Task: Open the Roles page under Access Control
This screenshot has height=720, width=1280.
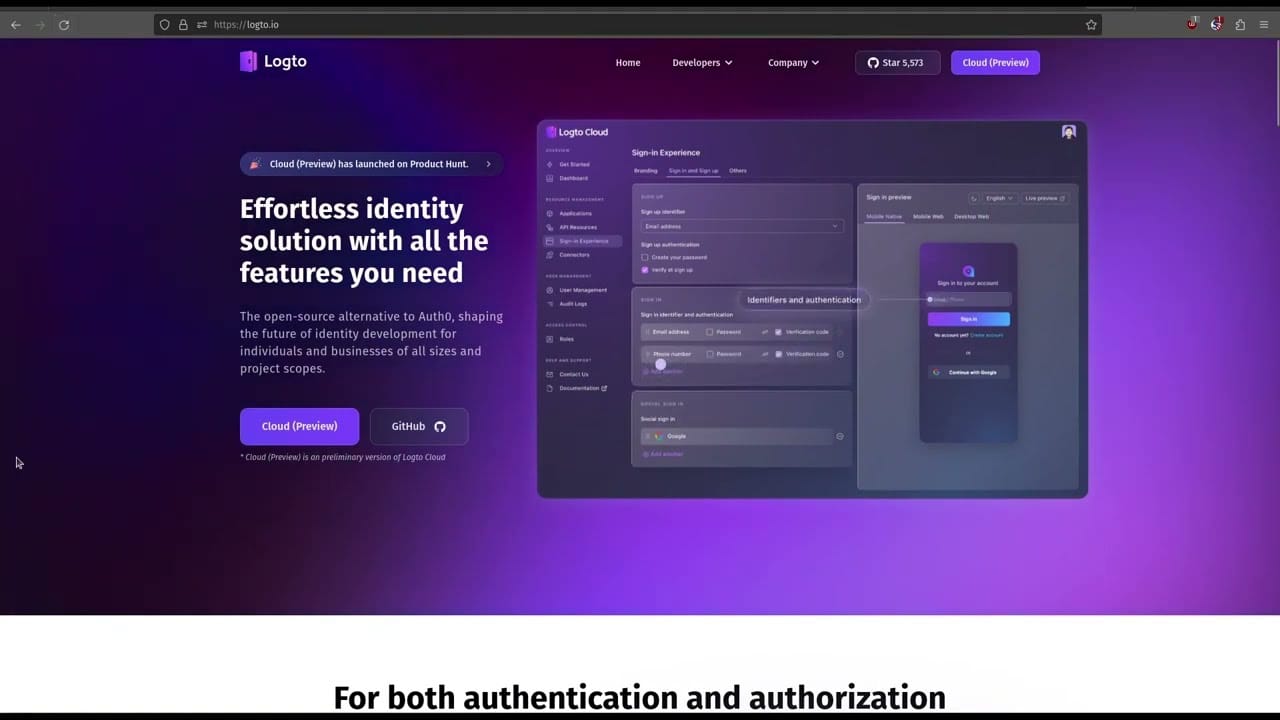Action: tap(566, 339)
